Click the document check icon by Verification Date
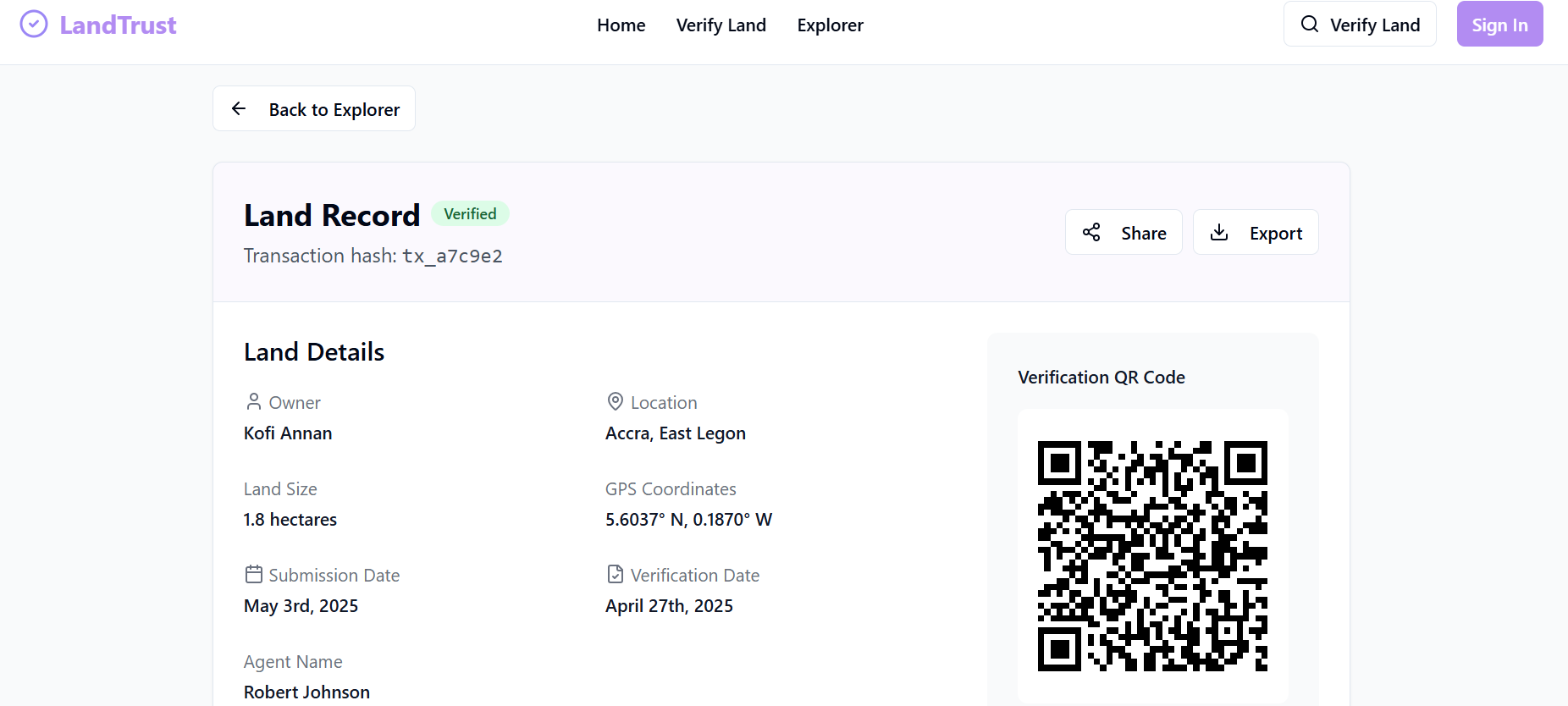1568x706 pixels. point(616,574)
